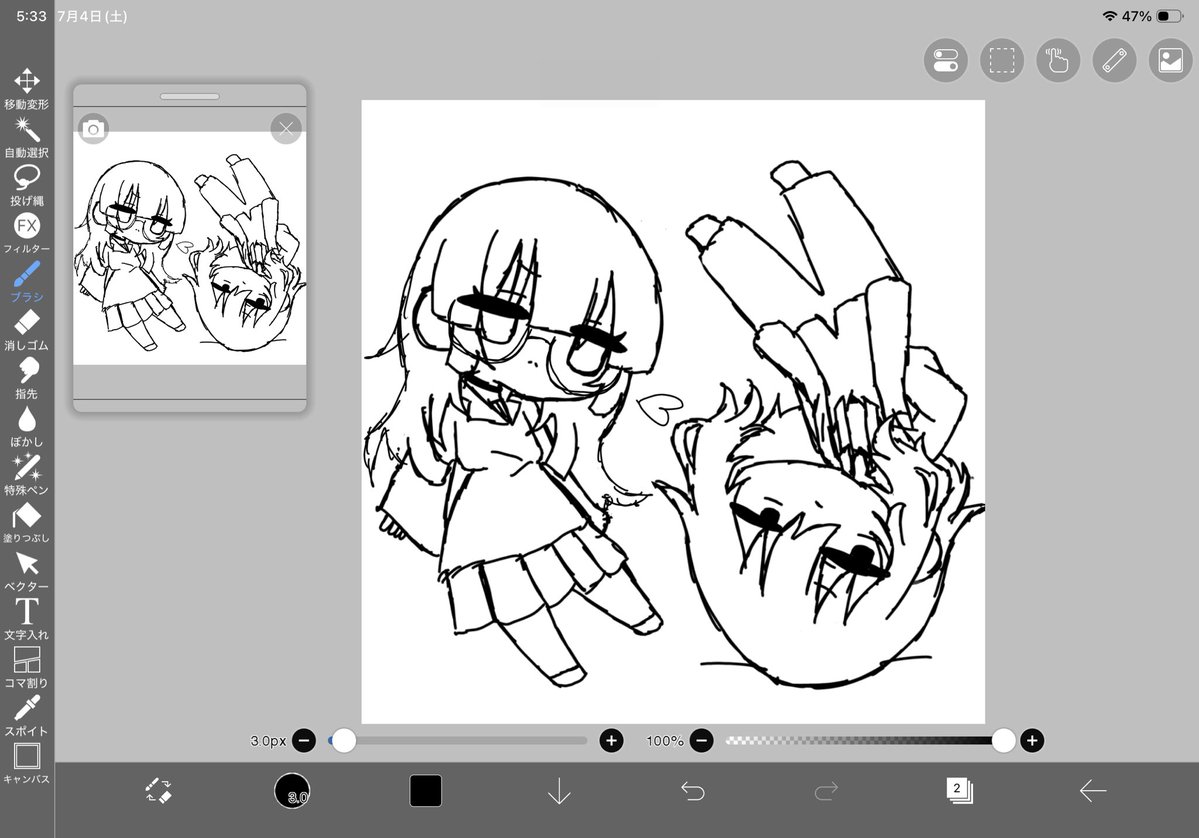This screenshot has height=838, width=1199.
Task: Open the Filter (フィルター) FX tool
Action: pos(27,233)
